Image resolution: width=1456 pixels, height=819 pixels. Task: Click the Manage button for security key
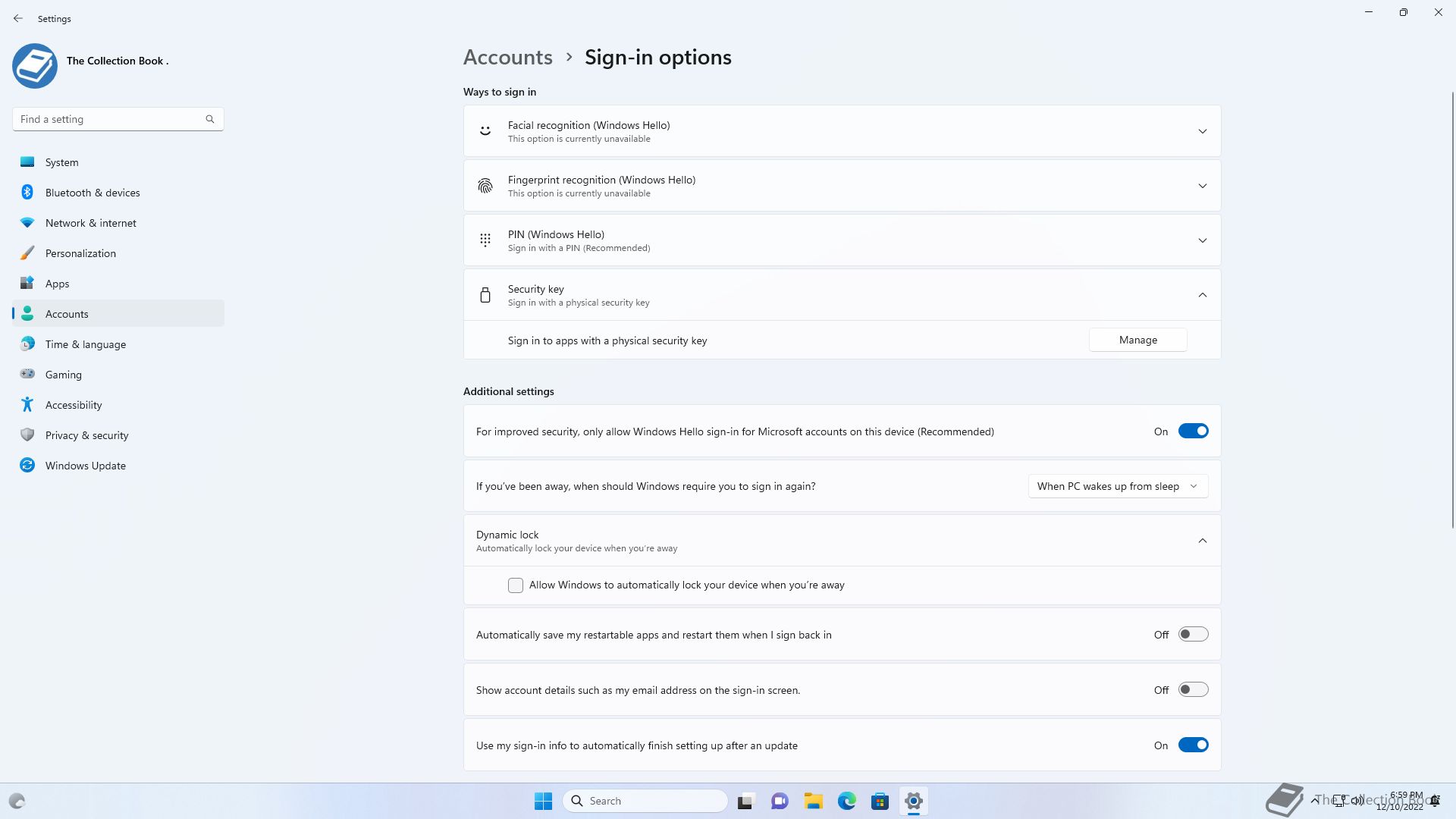[1137, 340]
